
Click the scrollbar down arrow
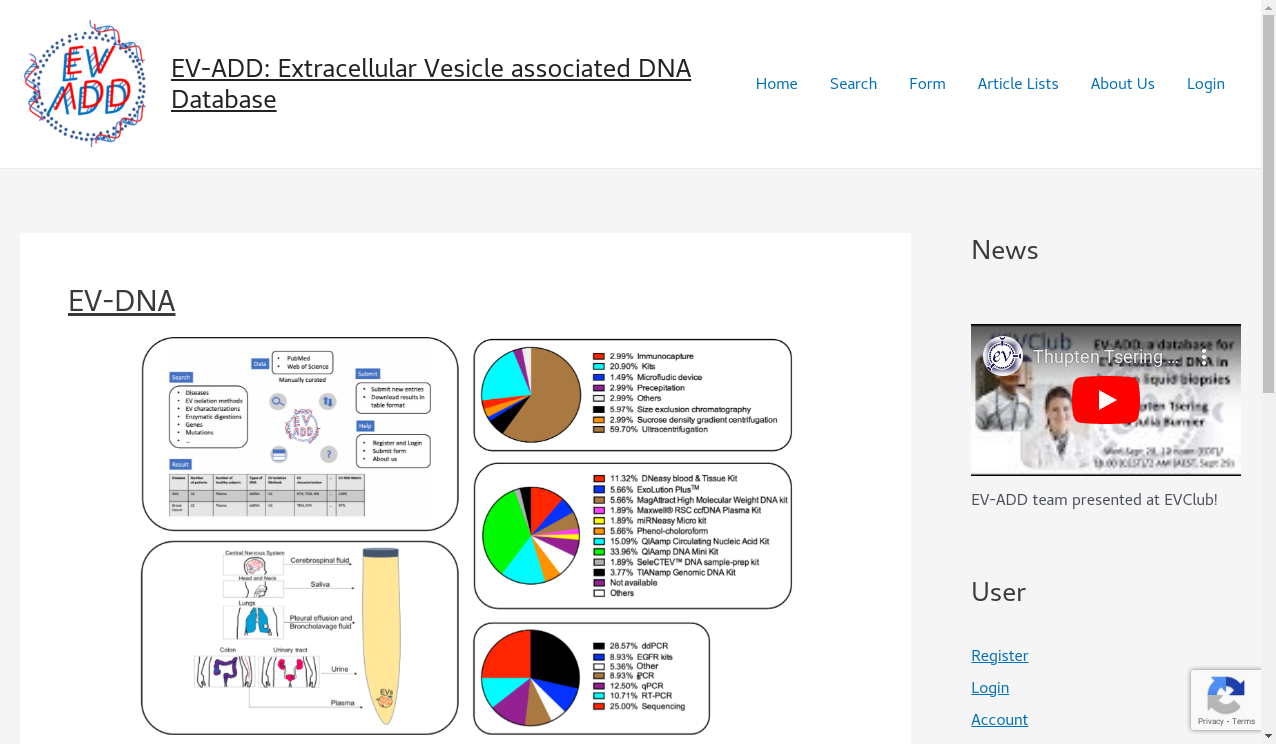coord(1268,737)
